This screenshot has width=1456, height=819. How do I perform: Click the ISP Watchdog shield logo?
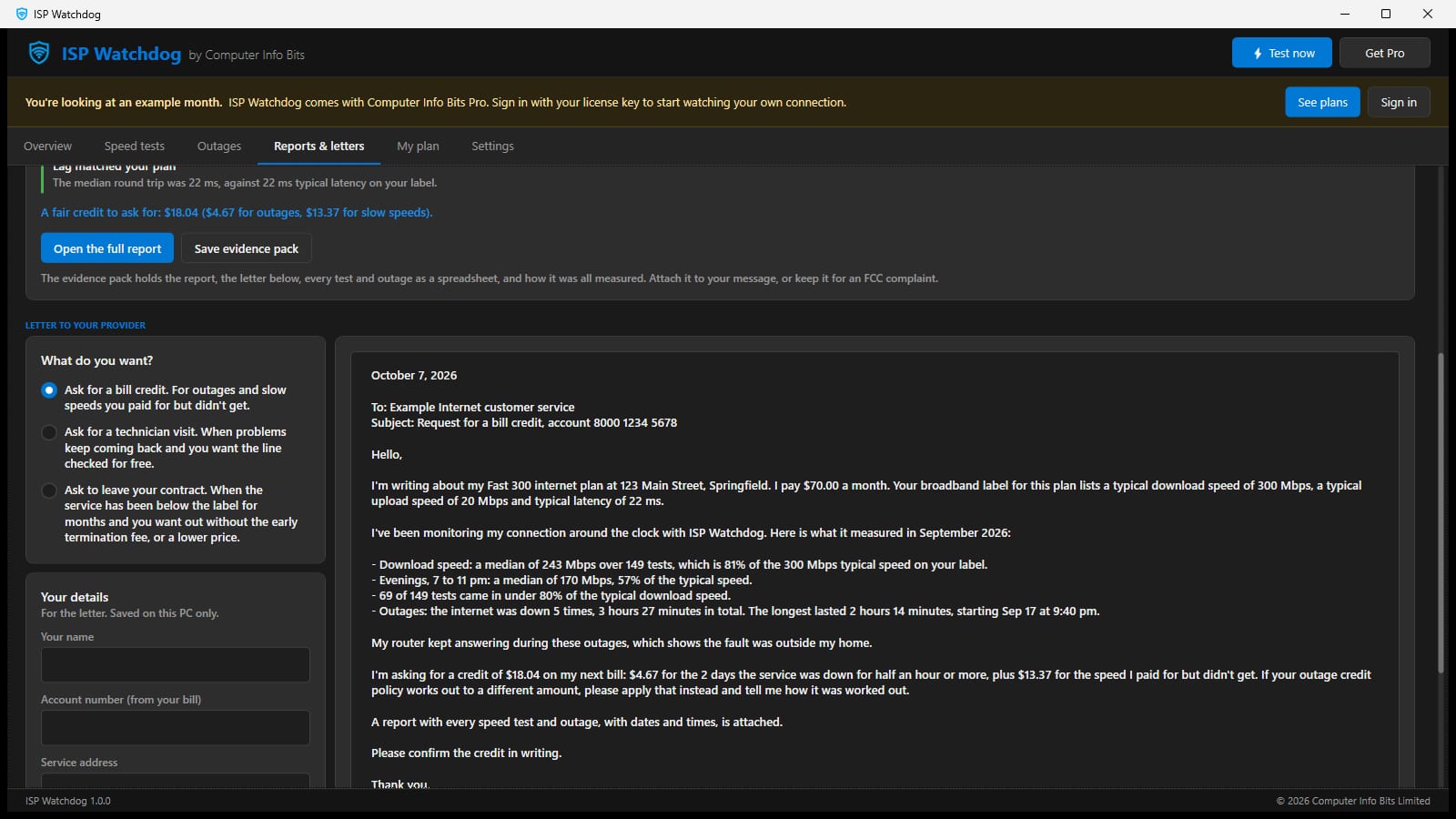(x=39, y=53)
